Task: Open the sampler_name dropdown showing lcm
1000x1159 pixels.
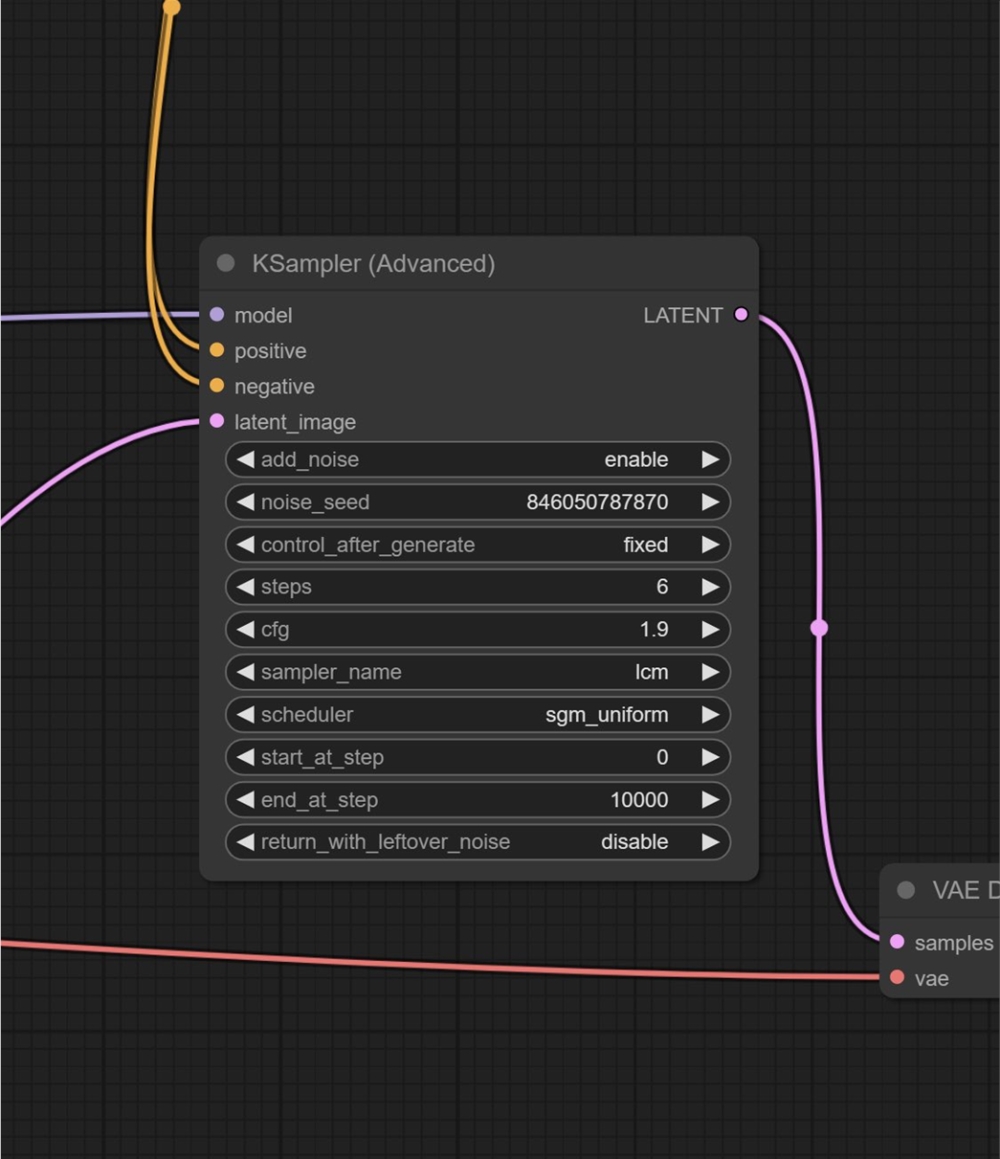Action: (x=478, y=672)
